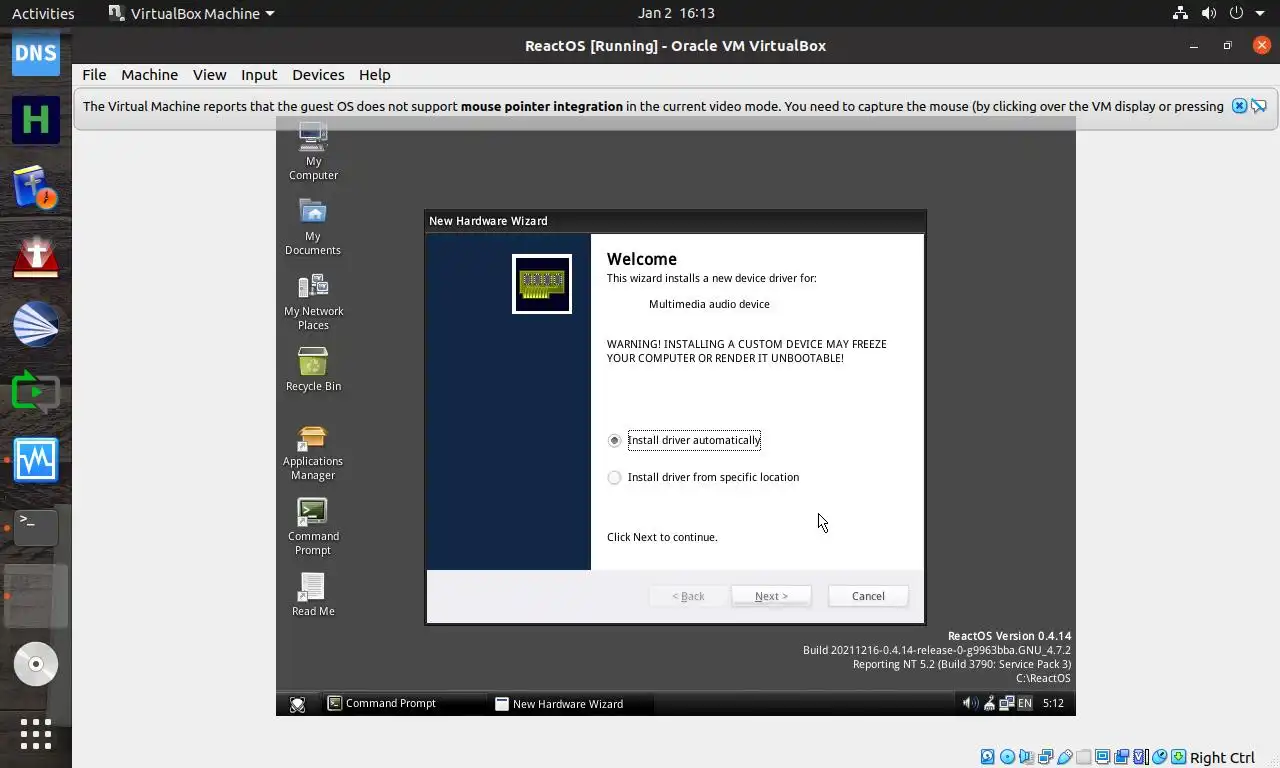
Task: Click the VirtualBox audio status icon
Action: pos(1026,757)
